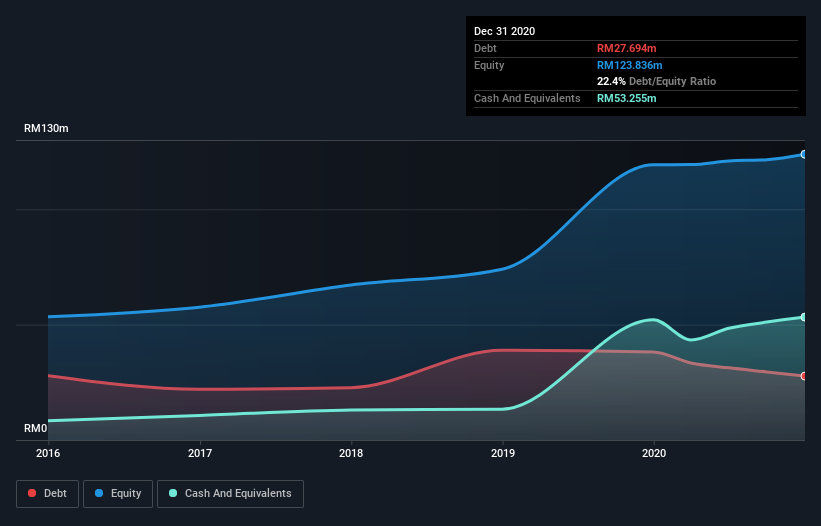Screen dimensions: 821x526
Task: Click the RM27.694m debt value
Action: point(626,48)
